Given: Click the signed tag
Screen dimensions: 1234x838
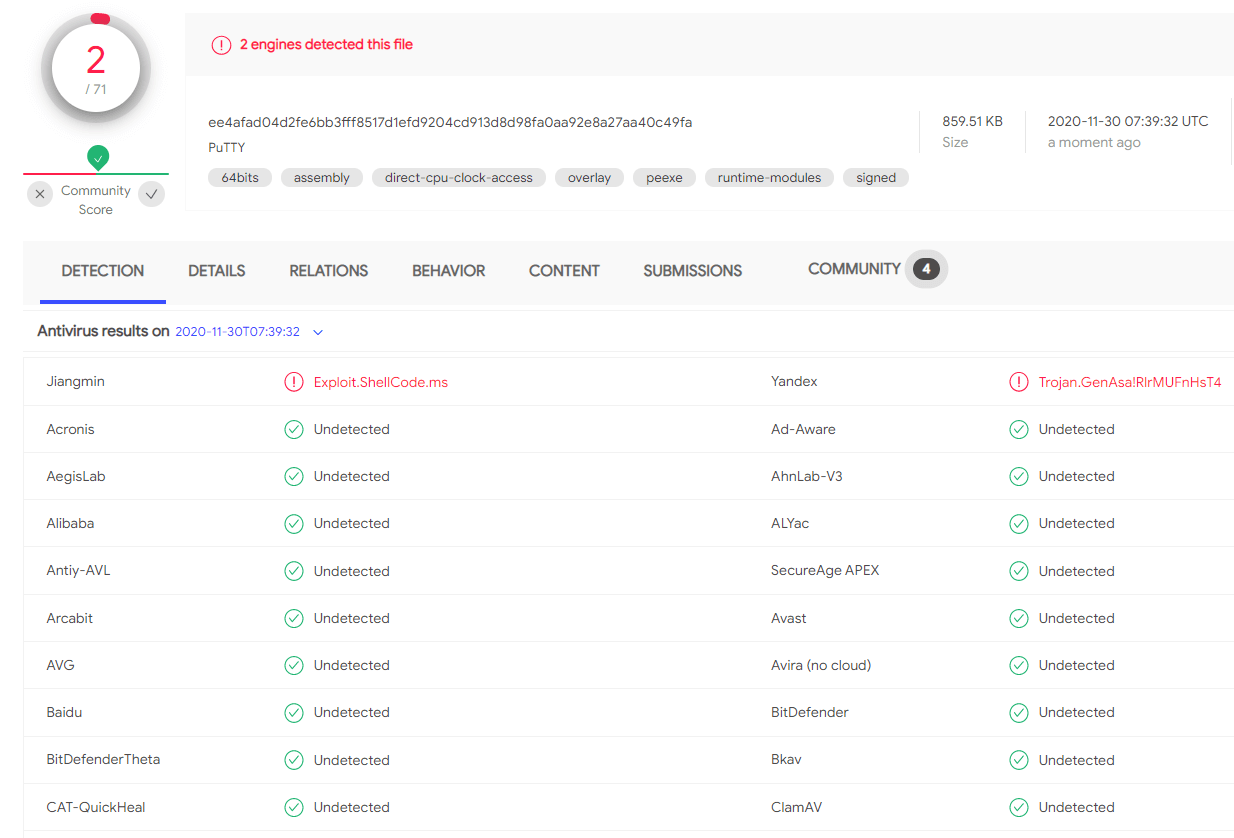Looking at the screenshot, I should tap(876, 178).
